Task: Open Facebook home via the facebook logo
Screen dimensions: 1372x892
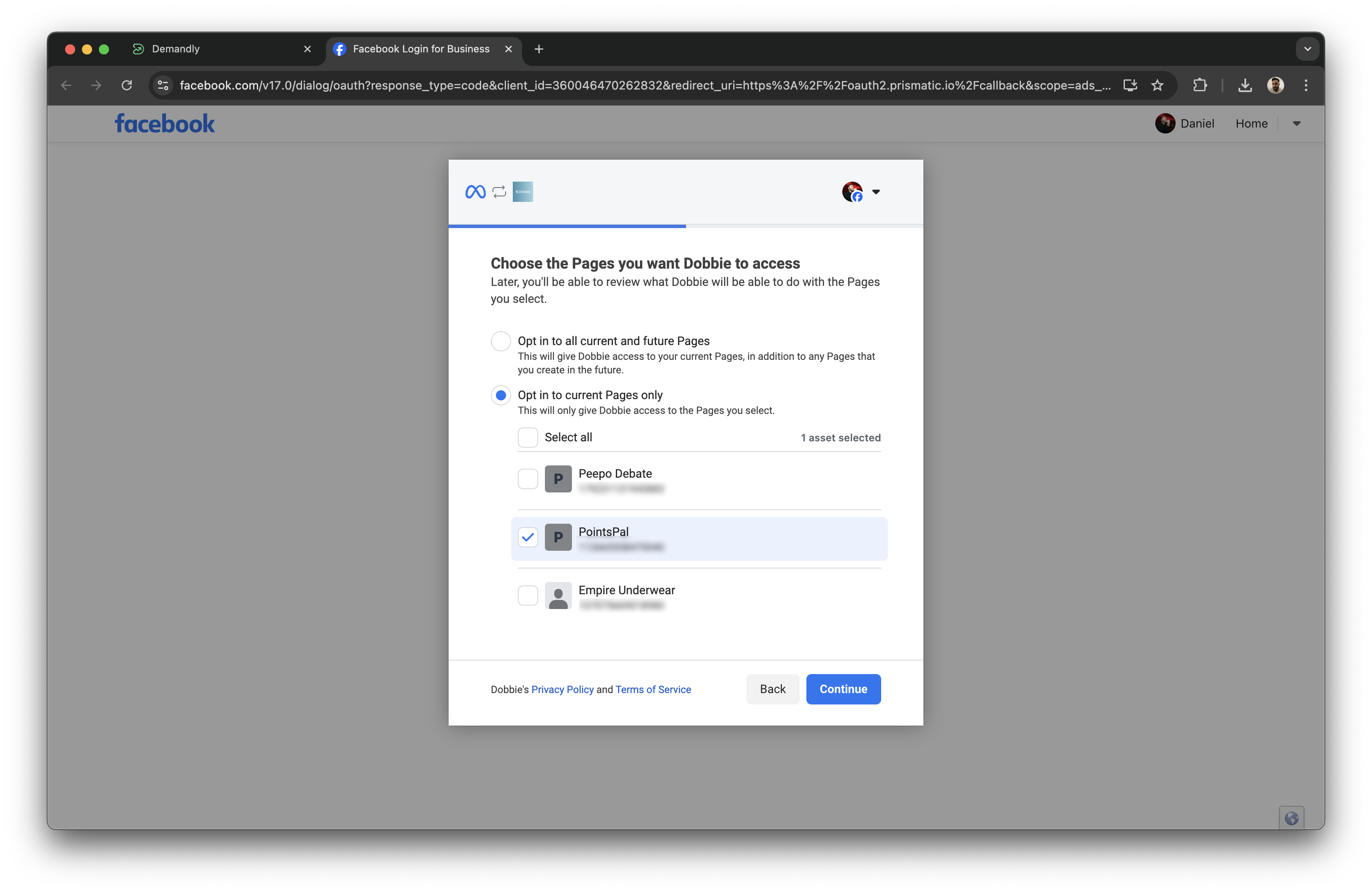Action: (x=164, y=123)
